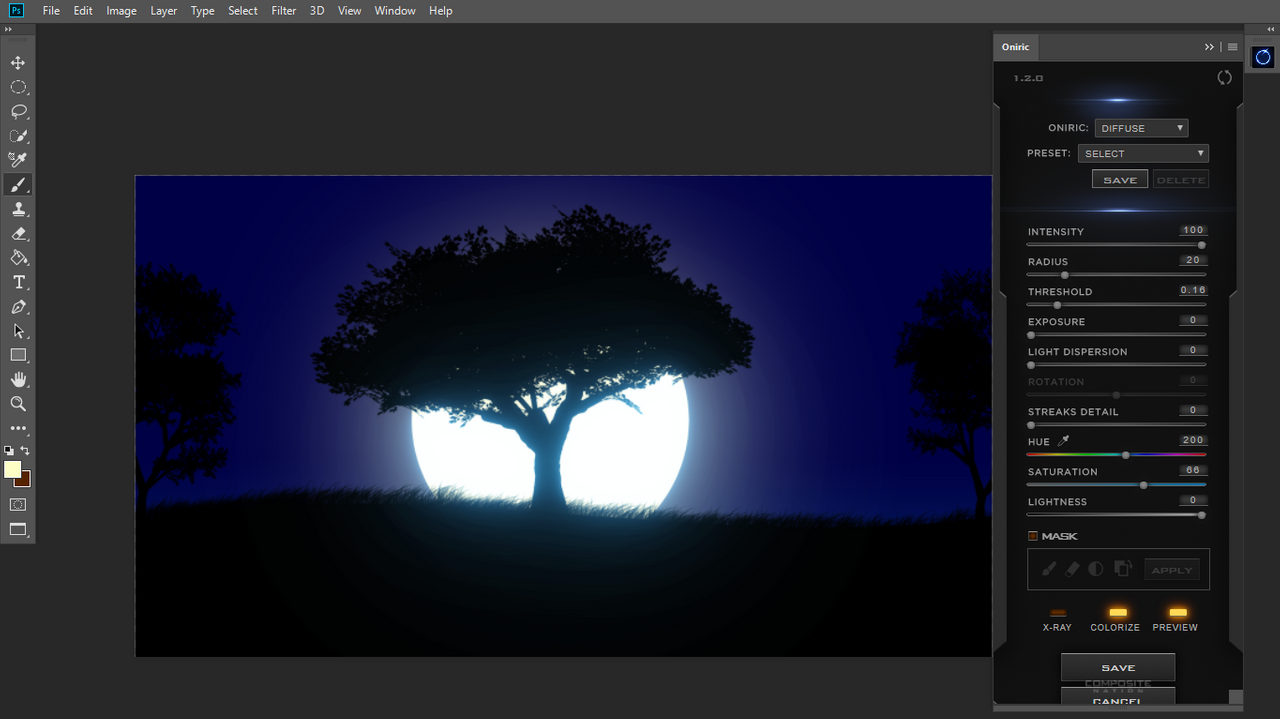Screen dimensions: 1280x719
Task: Enable the Mask checkbox
Action: 1033,536
